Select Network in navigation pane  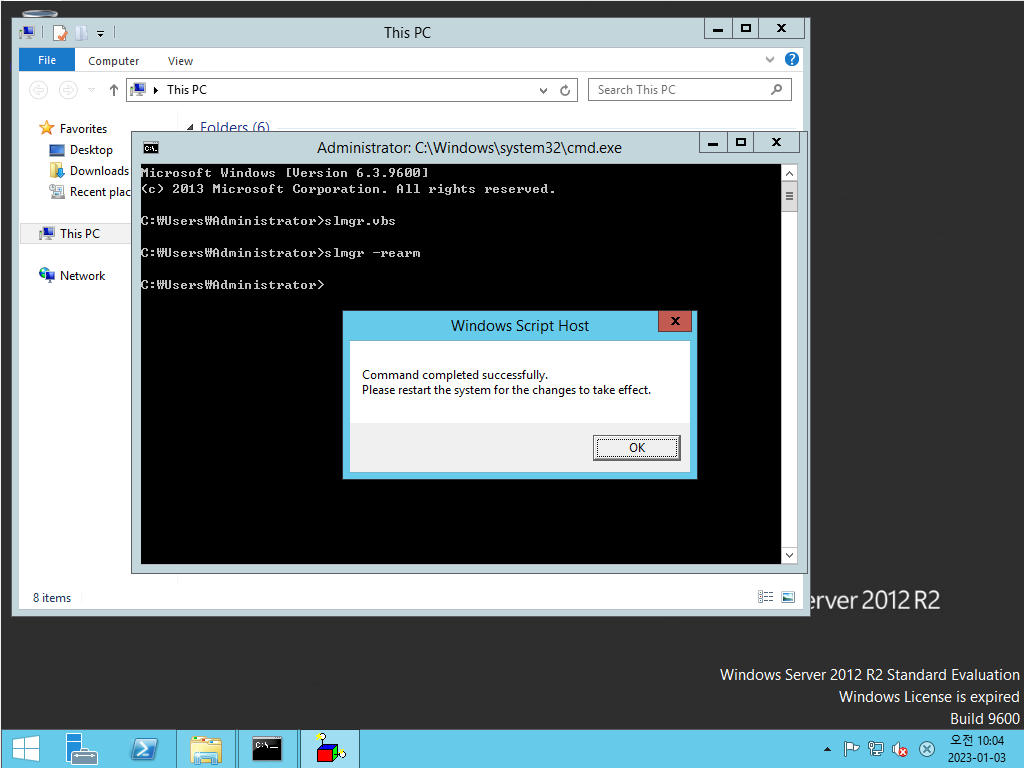(x=72, y=276)
